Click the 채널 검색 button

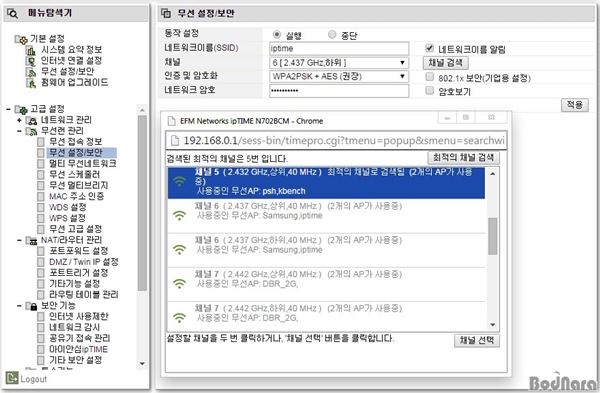pyautogui.click(x=445, y=63)
